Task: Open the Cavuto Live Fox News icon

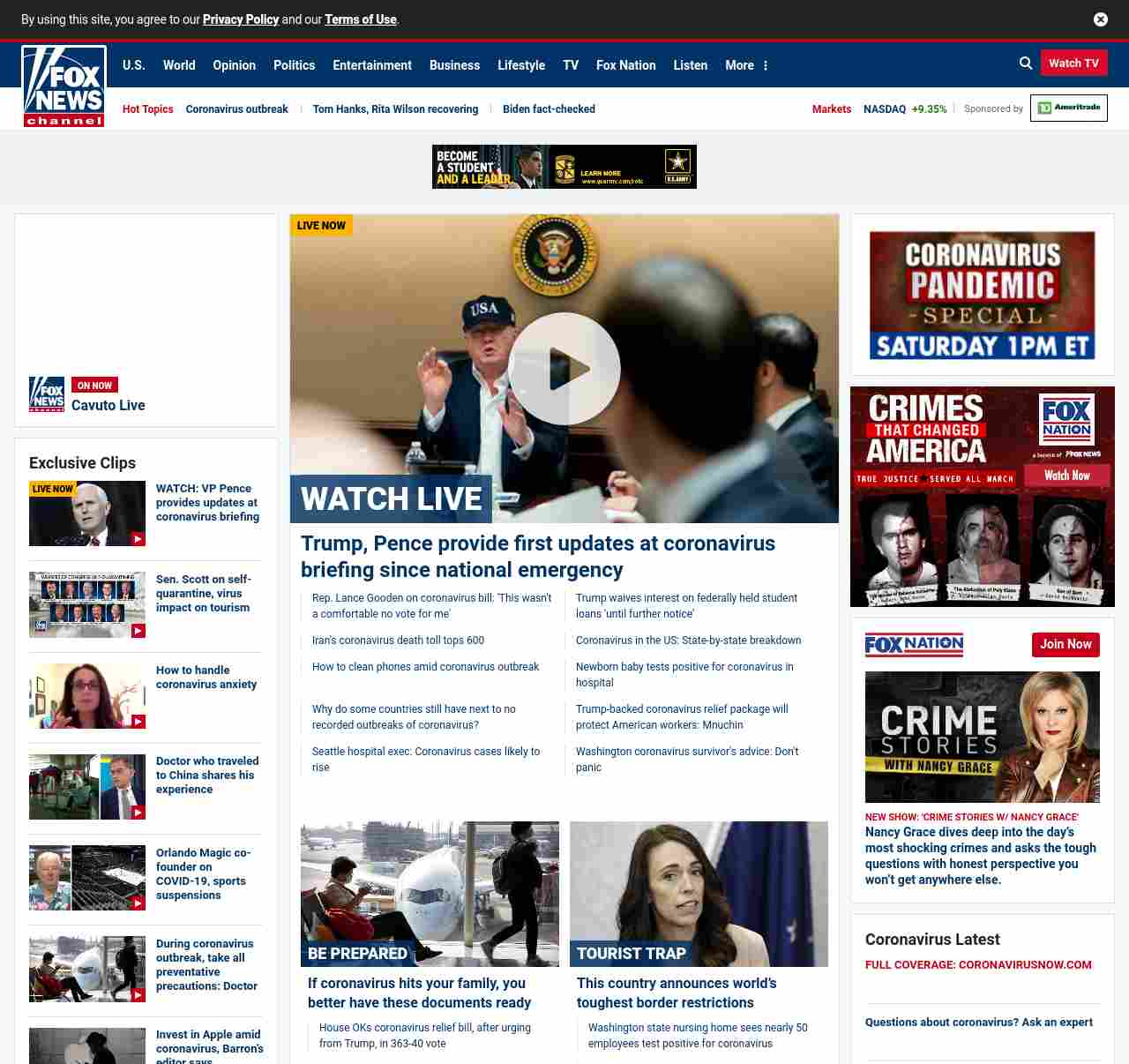Action: tap(47, 394)
